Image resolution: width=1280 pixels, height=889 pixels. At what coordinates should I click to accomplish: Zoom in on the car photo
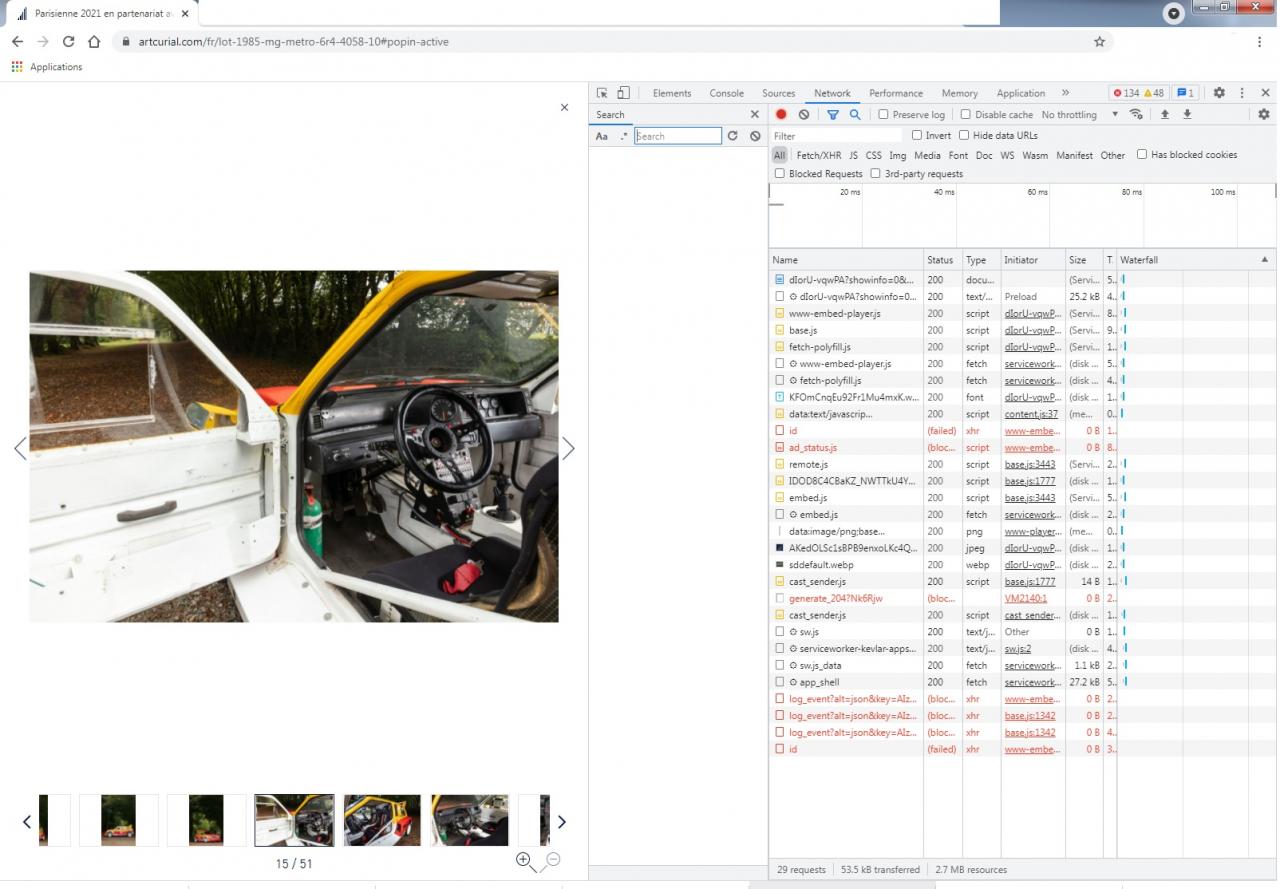[x=524, y=860]
